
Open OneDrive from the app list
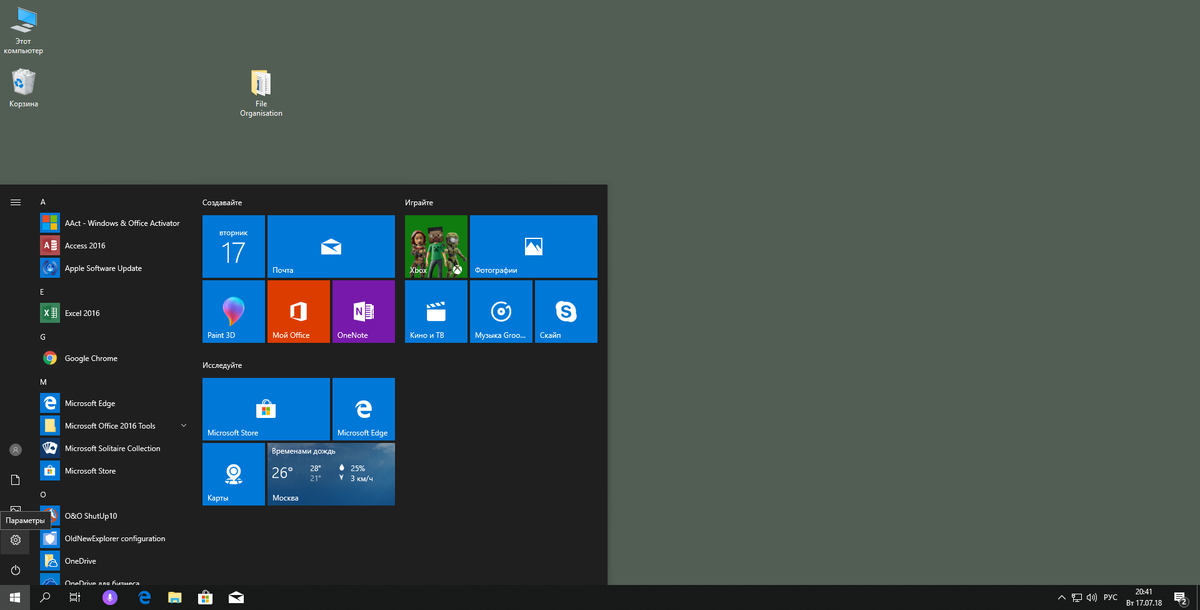(x=115, y=561)
